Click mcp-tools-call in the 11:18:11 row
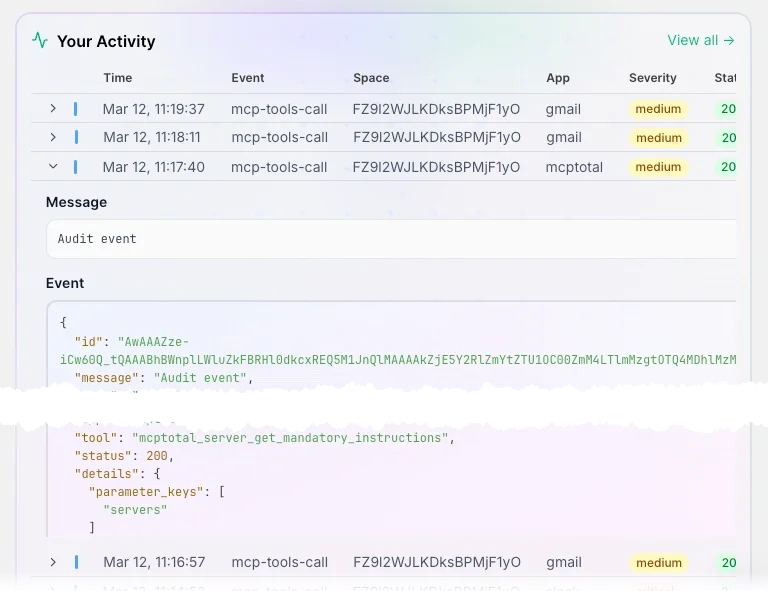 (x=279, y=138)
